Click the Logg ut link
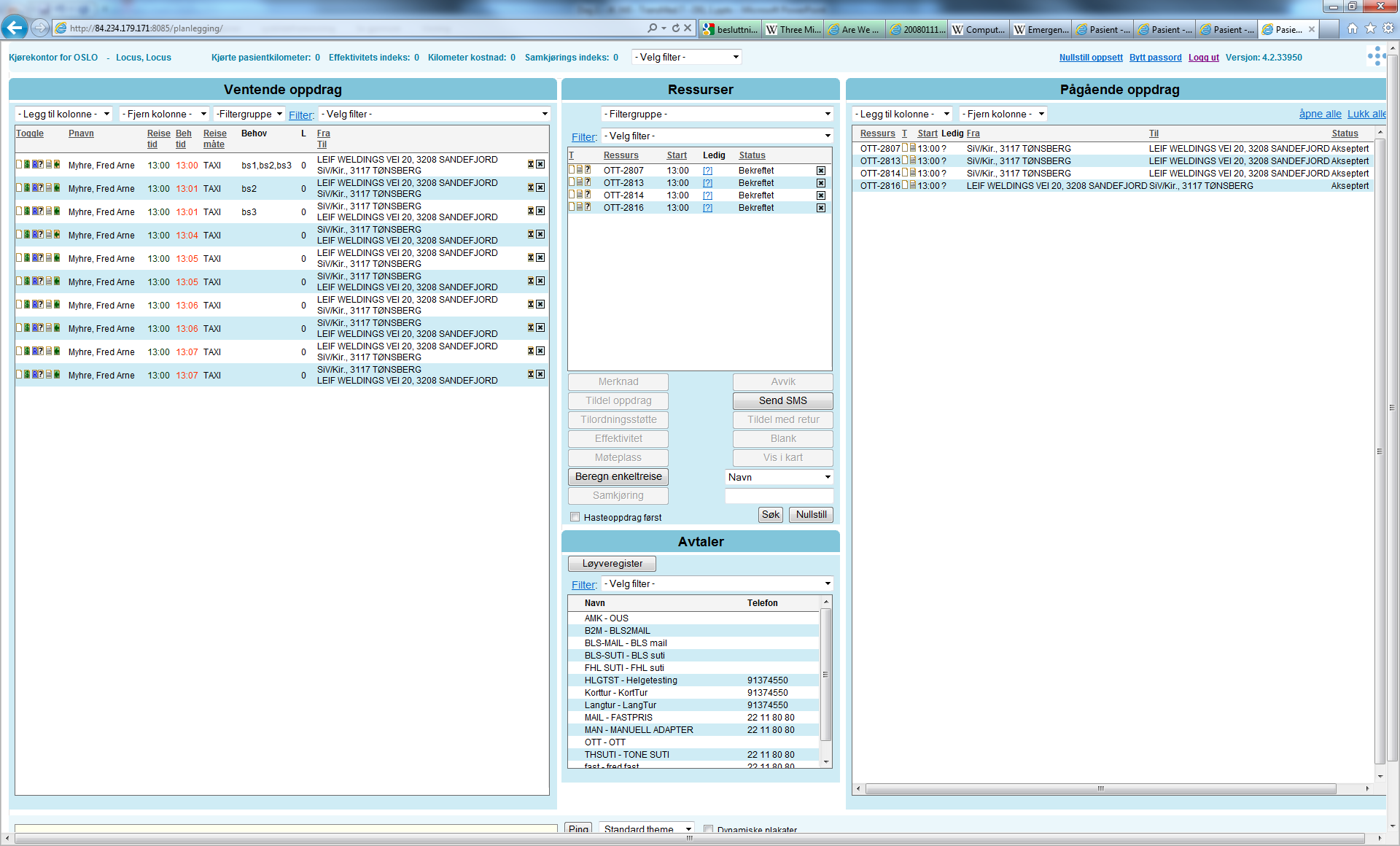This screenshot has width=1400, height=846. [1203, 58]
